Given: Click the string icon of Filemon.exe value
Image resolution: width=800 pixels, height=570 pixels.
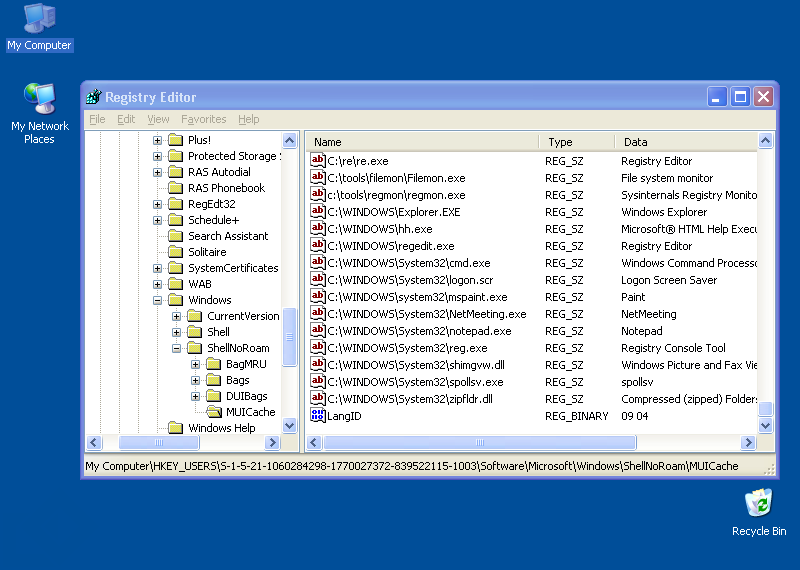Looking at the screenshot, I should (317, 178).
